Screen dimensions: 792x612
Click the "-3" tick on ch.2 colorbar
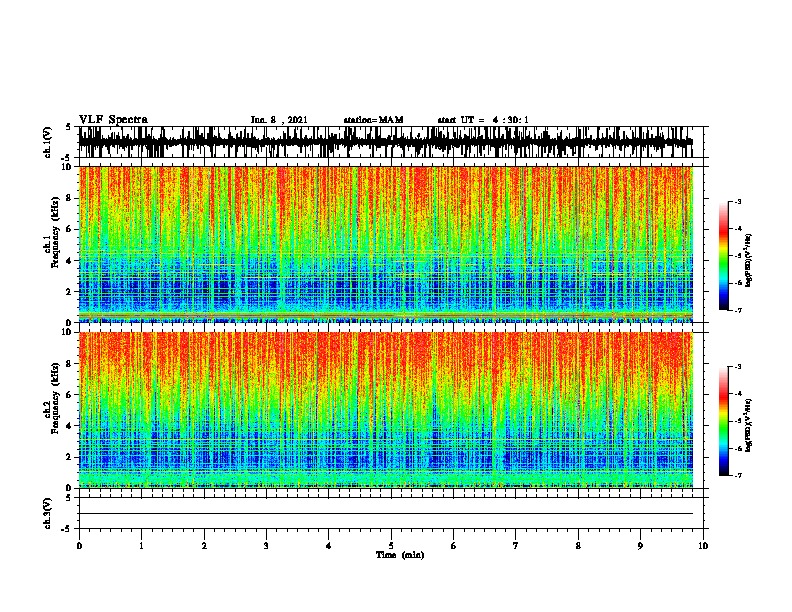[738, 367]
